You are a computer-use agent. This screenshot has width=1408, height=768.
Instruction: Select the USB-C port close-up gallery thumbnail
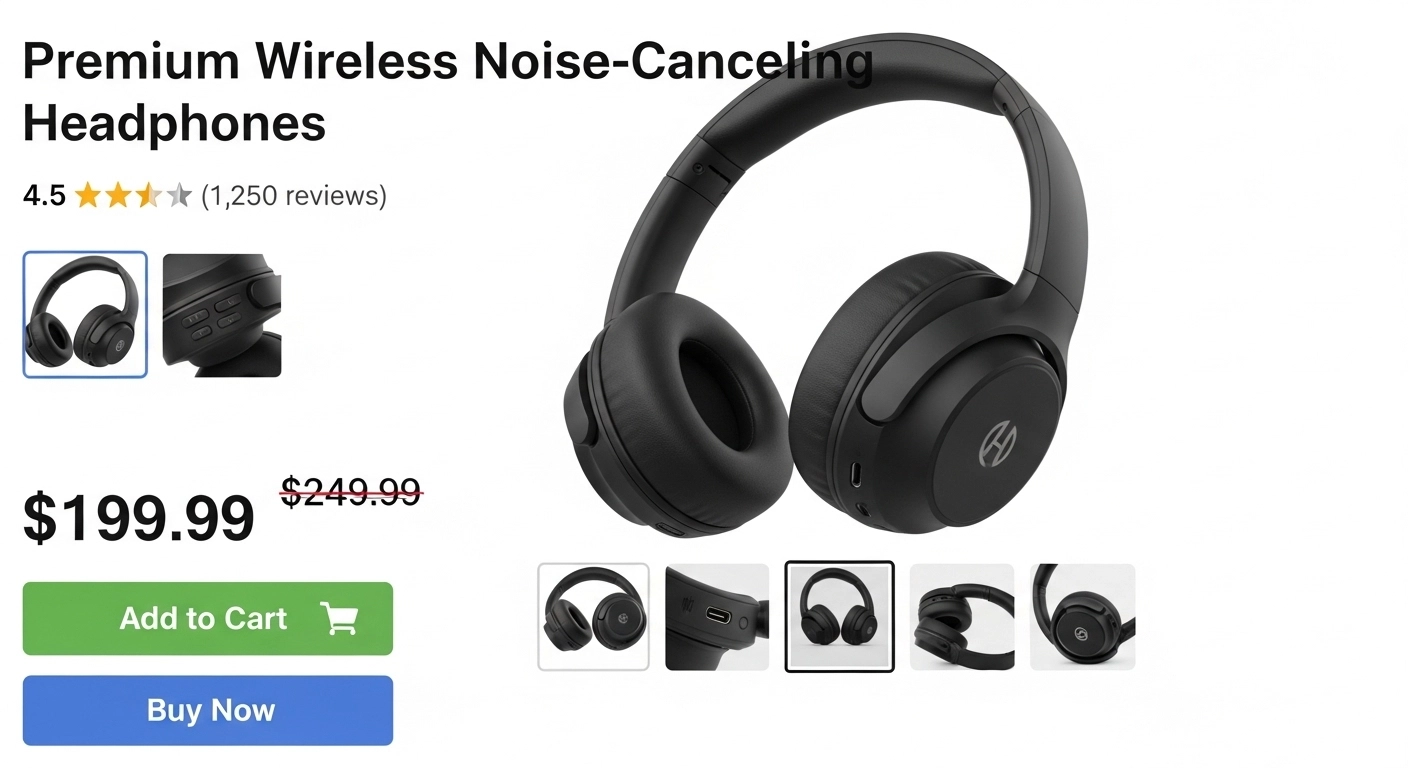coord(717,617)
